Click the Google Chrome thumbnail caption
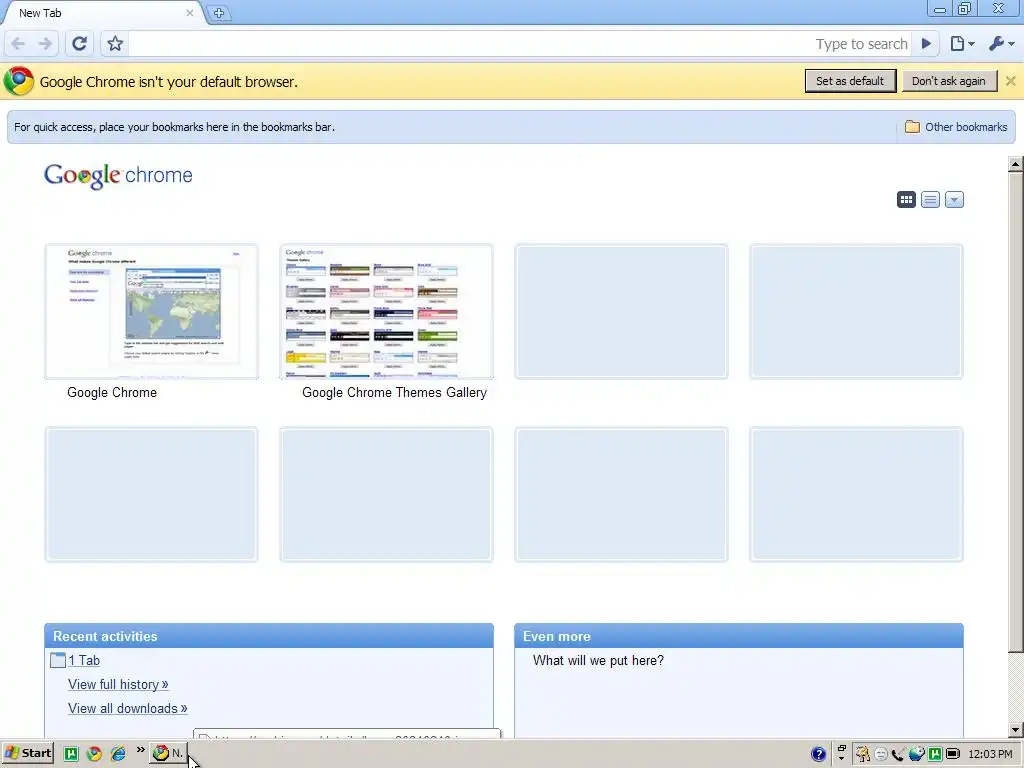This screenshot has width=1024, height=768. [x=112, y=392]
